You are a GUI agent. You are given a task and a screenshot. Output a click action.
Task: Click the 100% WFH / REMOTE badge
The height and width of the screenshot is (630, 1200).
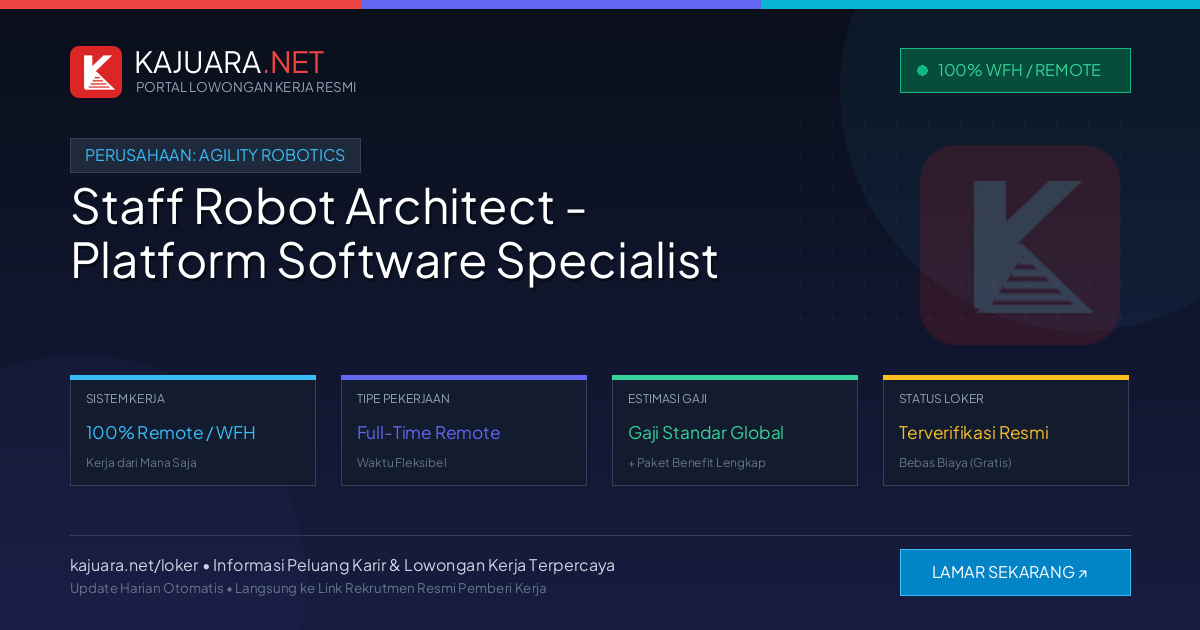pos(1015,70)
